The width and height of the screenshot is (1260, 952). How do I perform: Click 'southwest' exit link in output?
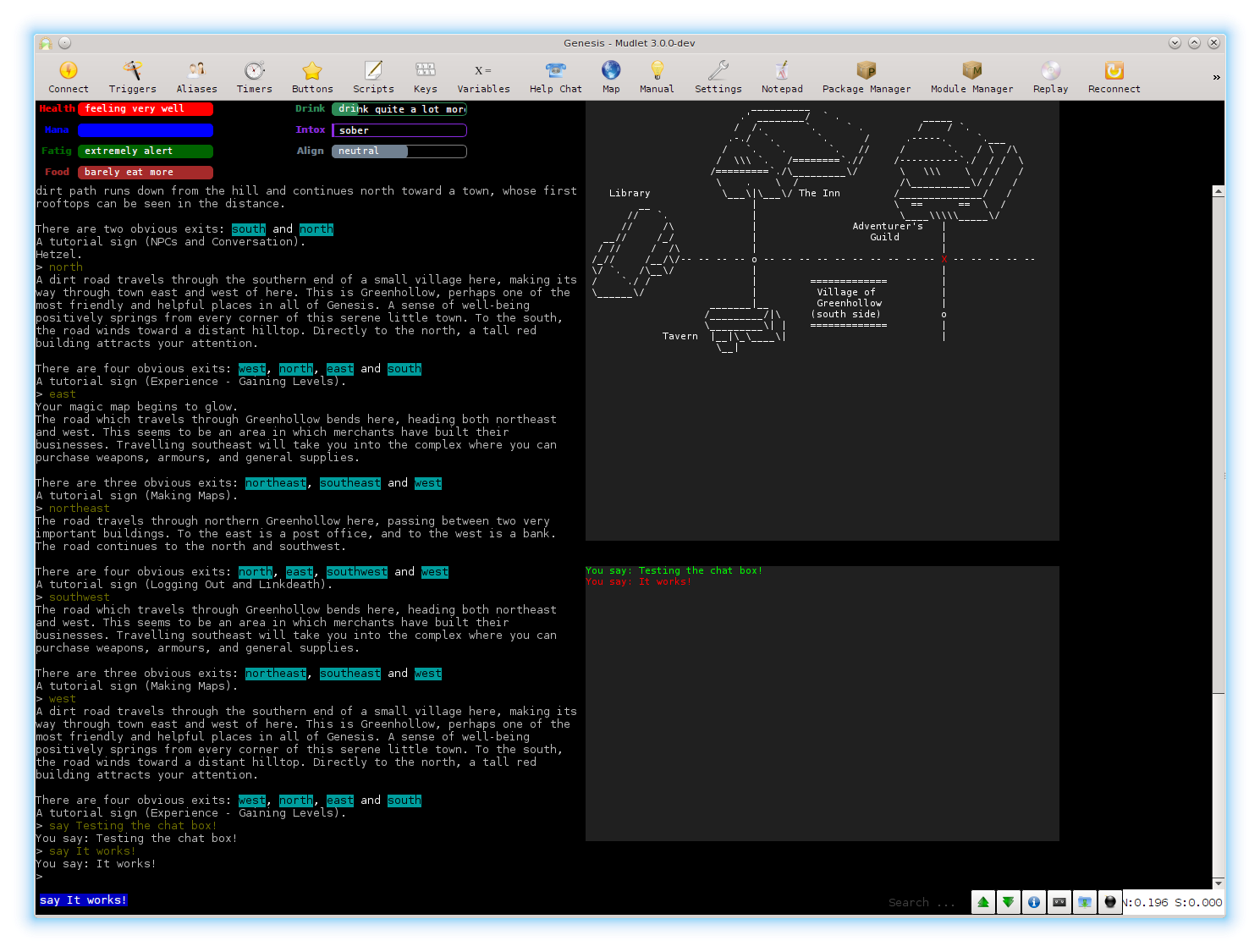[357, 572]
